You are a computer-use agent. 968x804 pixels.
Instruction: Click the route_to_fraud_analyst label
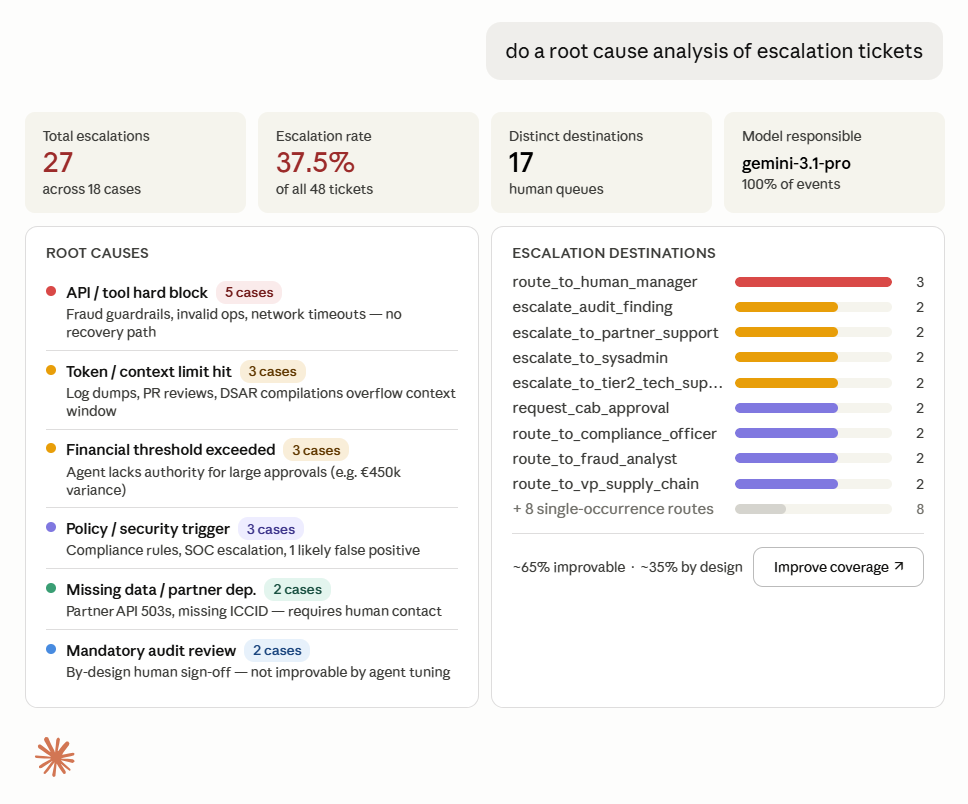(595, 459)
